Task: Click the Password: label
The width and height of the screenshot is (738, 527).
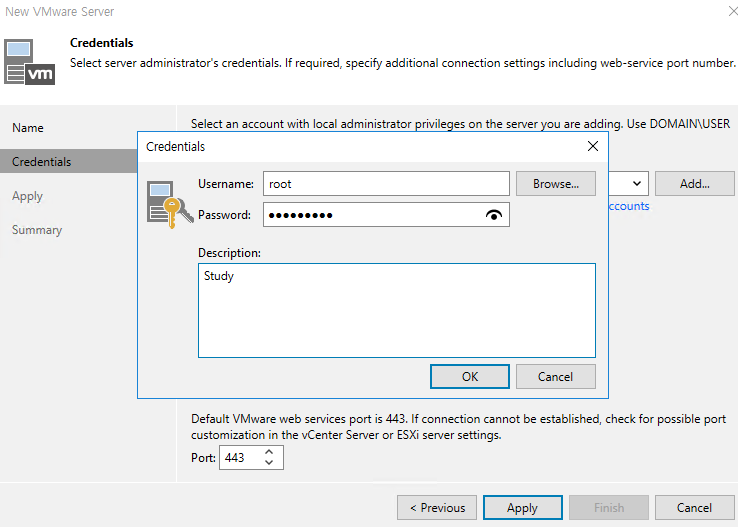Action: [x=225, y=215]
